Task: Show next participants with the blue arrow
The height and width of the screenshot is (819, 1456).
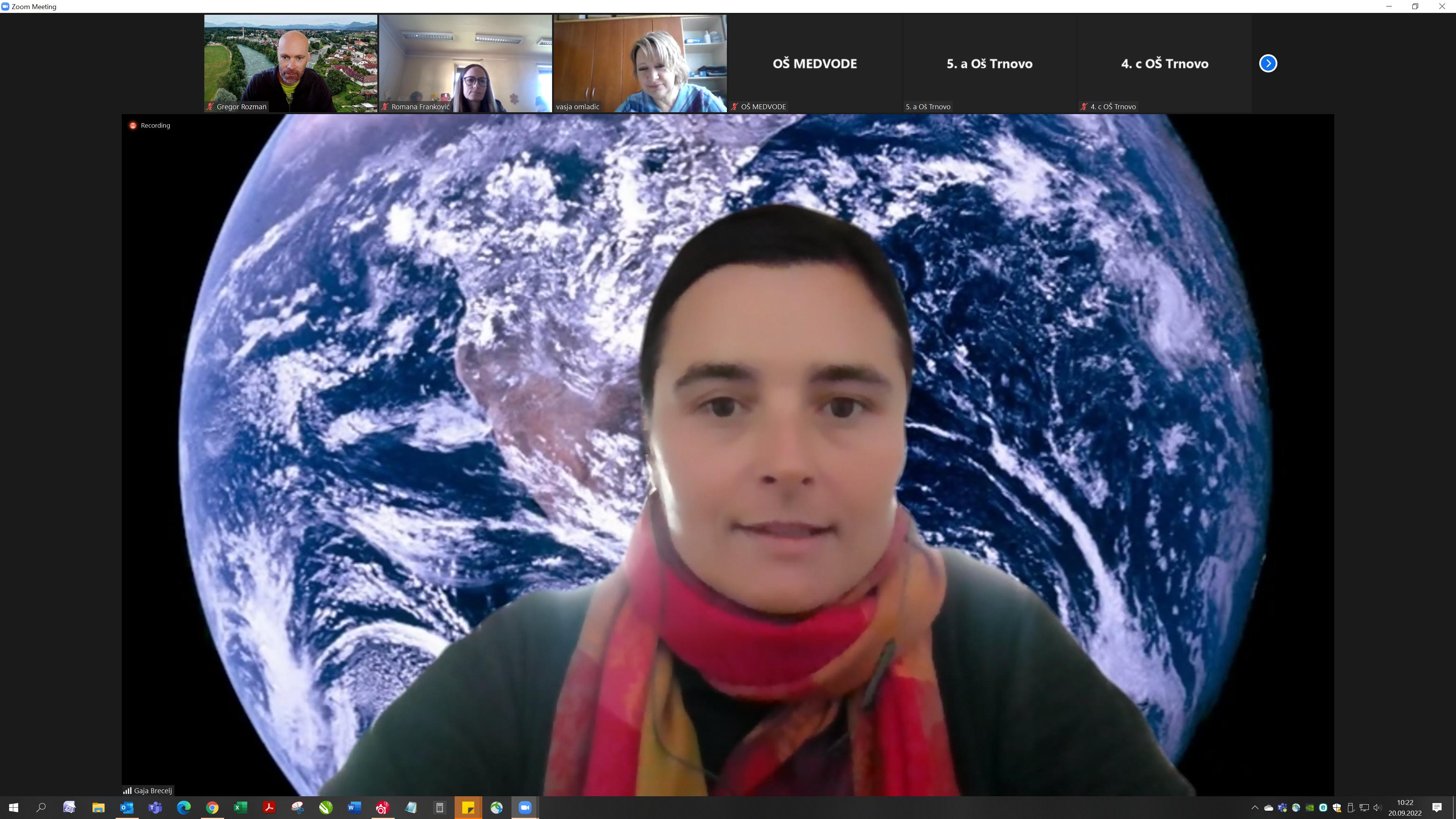Action: (x=1268, y=63)
